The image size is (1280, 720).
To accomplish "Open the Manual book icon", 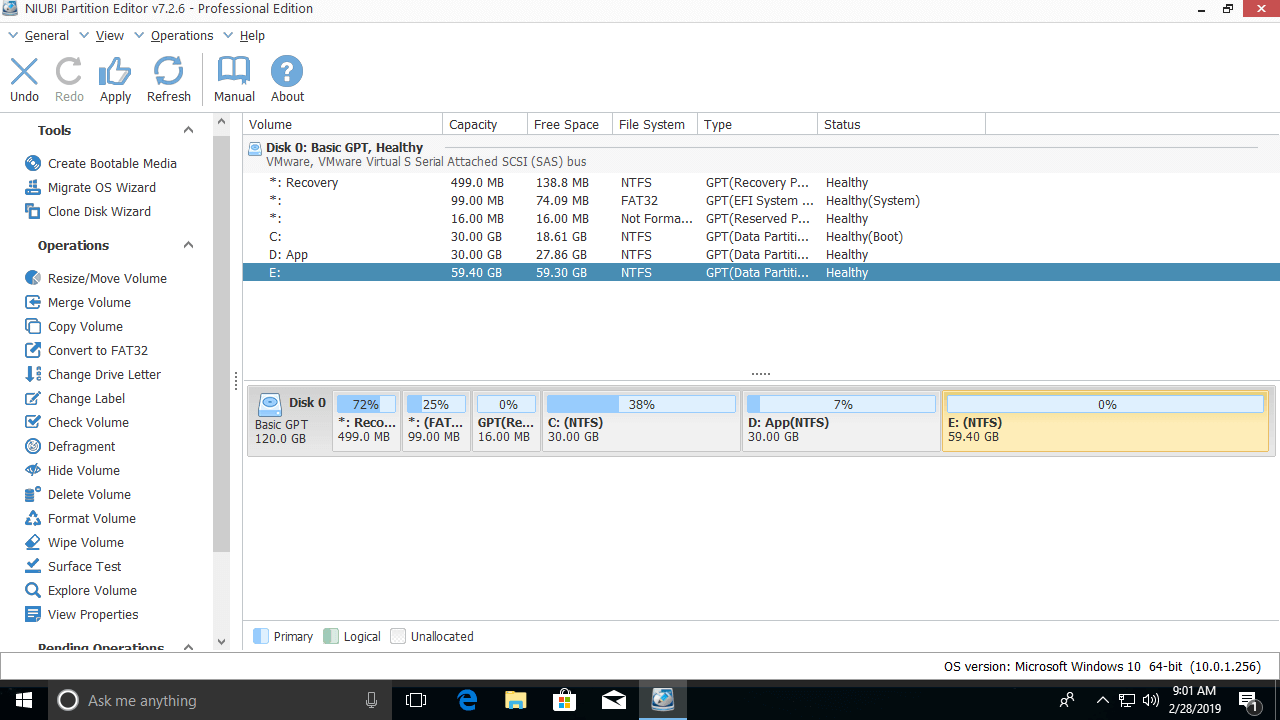I will tap(234, 79).
